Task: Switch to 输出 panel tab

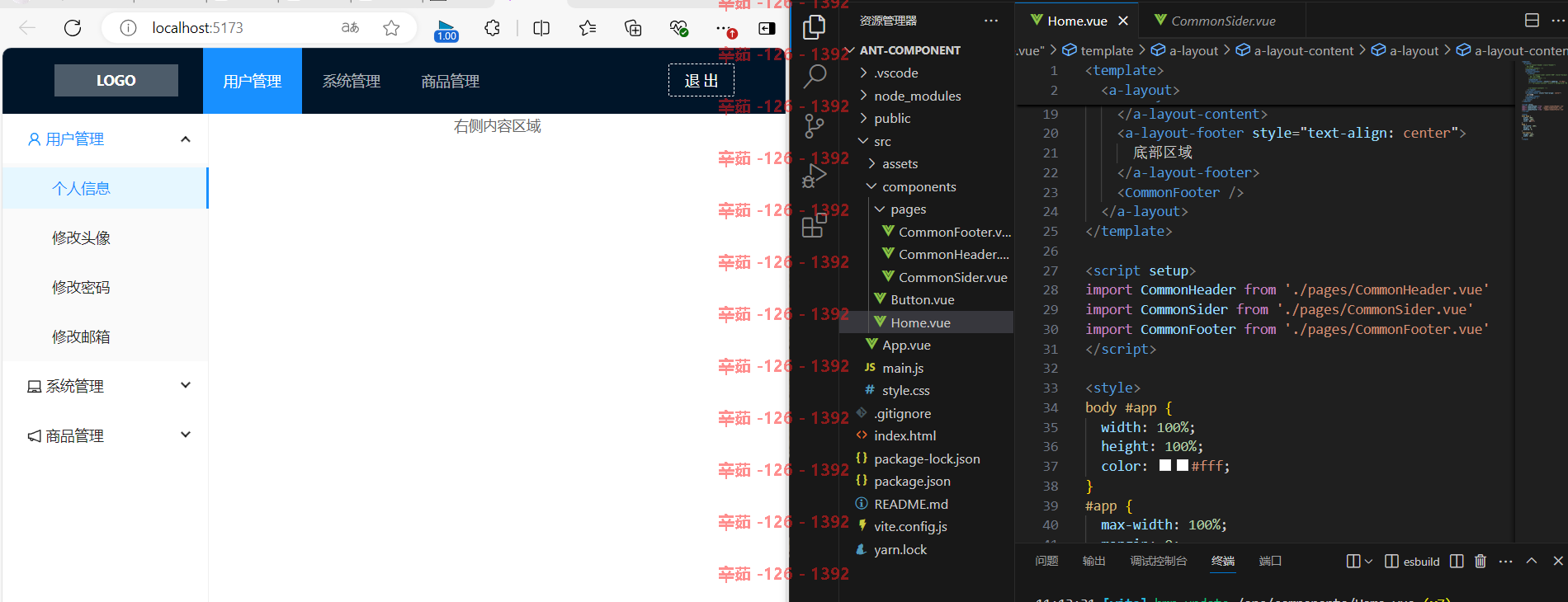Action: 1093,561
